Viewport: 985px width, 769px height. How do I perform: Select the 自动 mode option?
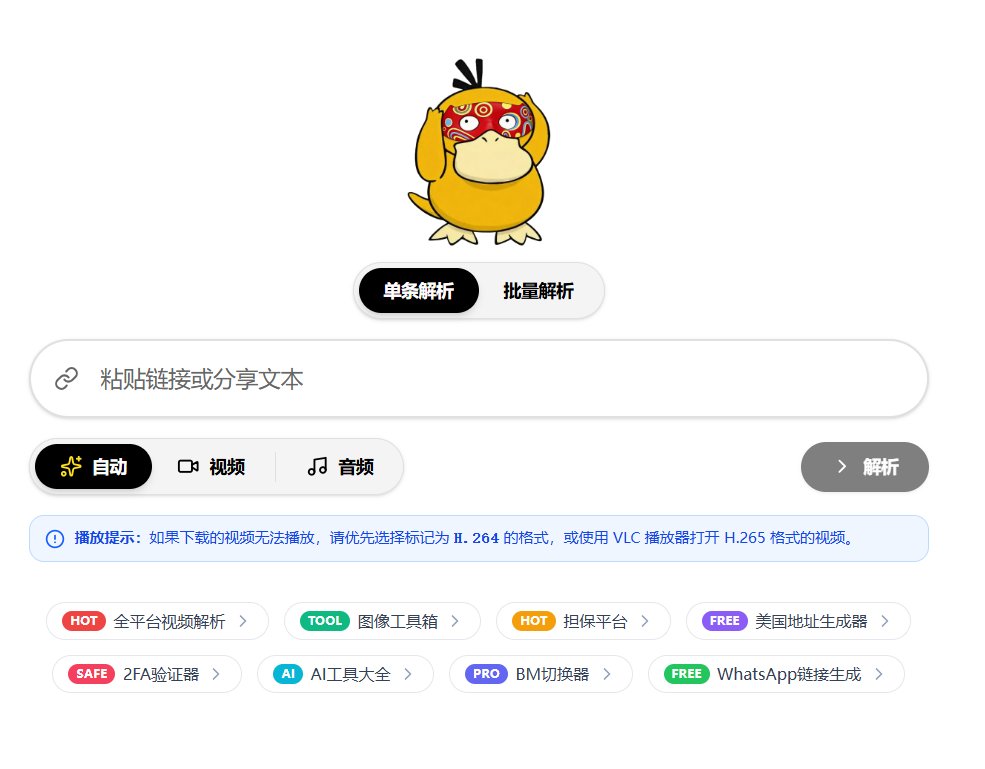click(94, 467)
